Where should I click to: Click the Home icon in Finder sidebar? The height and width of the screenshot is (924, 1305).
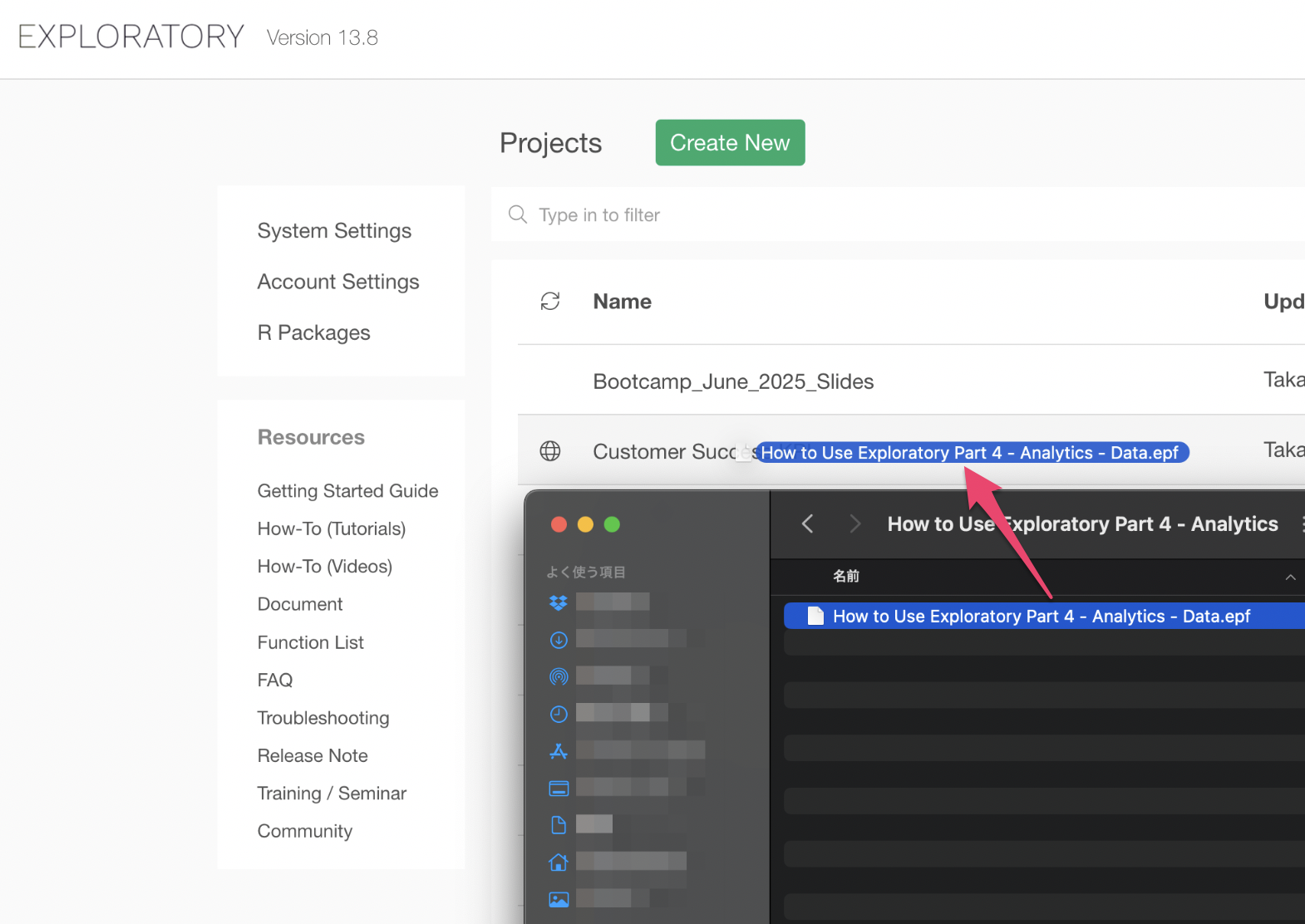click(x=559, y=862)
